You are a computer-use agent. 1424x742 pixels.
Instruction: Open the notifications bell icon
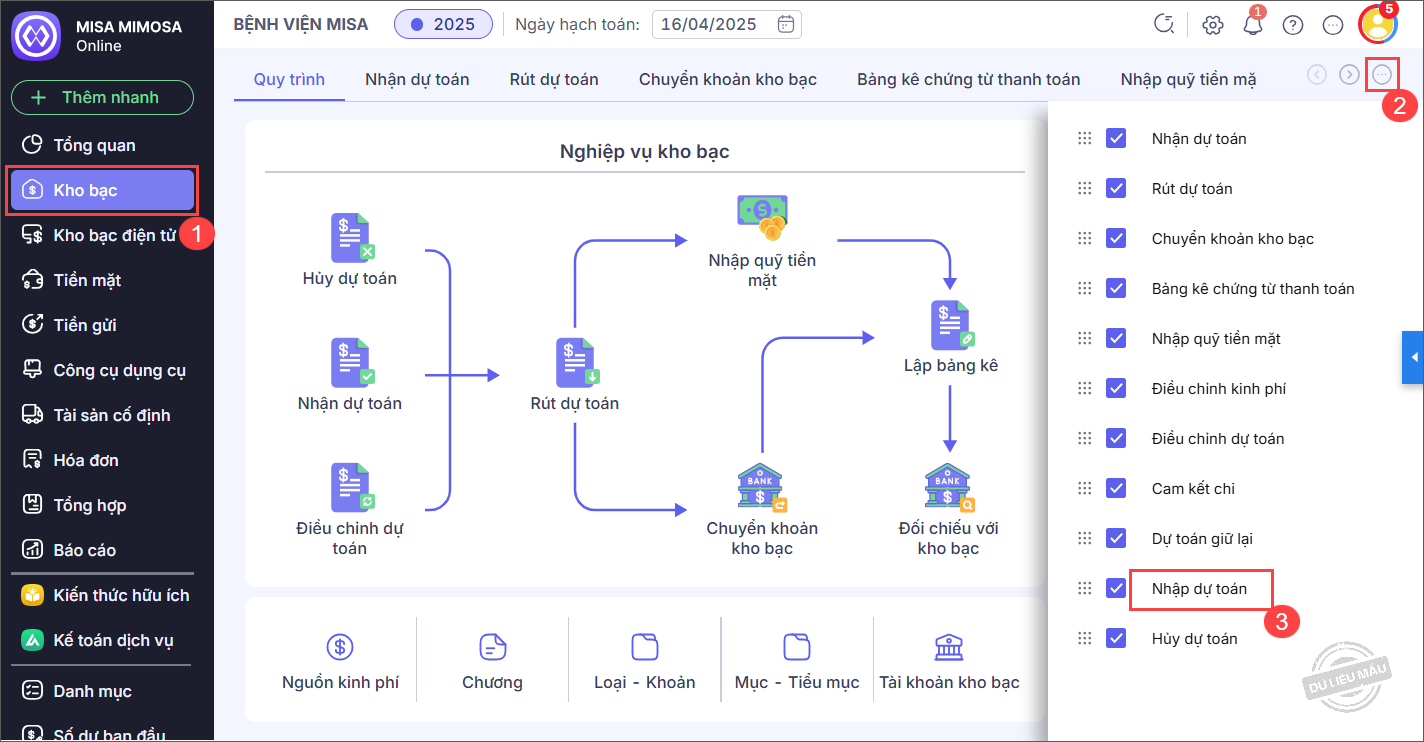point(1253,26)
